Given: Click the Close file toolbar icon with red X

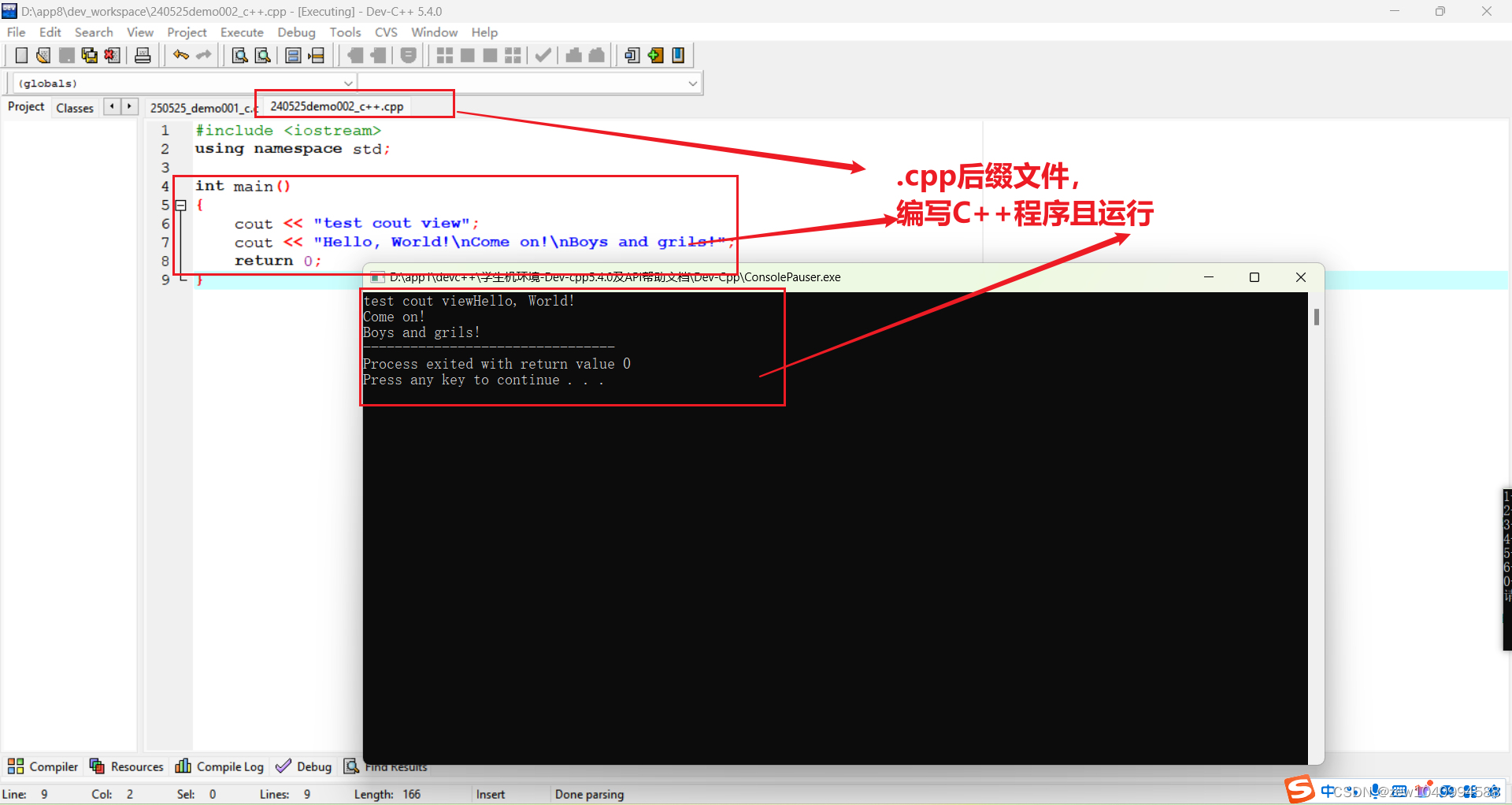Looking at the screenshot, I should coord(112,55).
